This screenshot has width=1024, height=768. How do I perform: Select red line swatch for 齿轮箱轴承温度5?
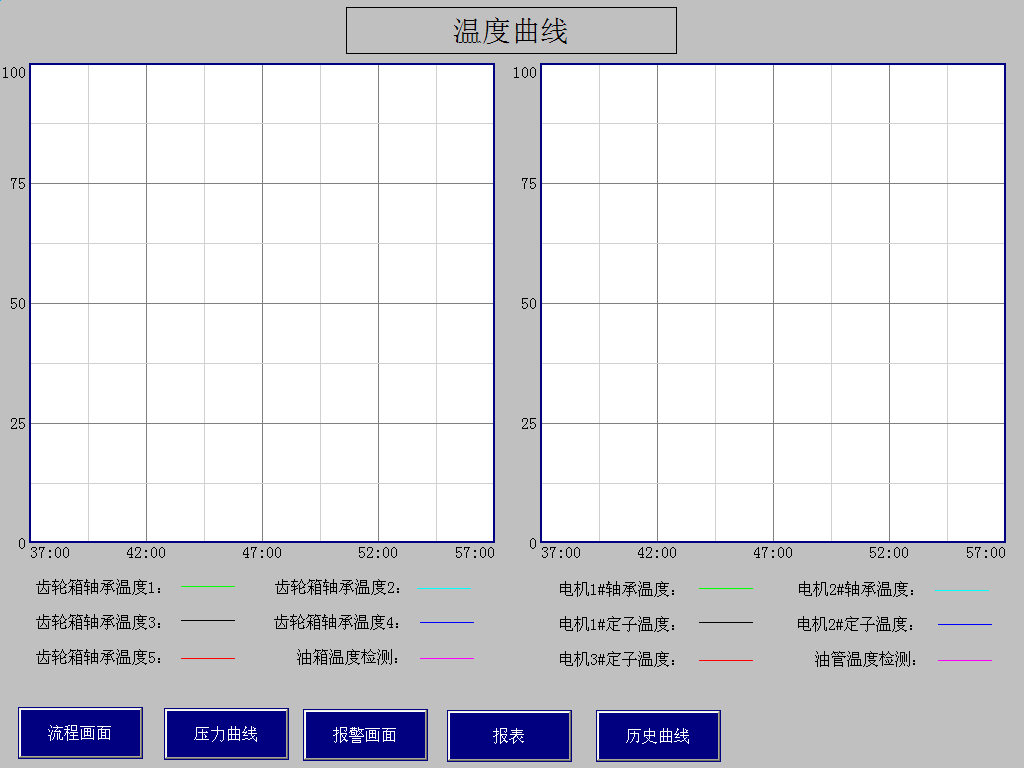[x=208, y=658]
